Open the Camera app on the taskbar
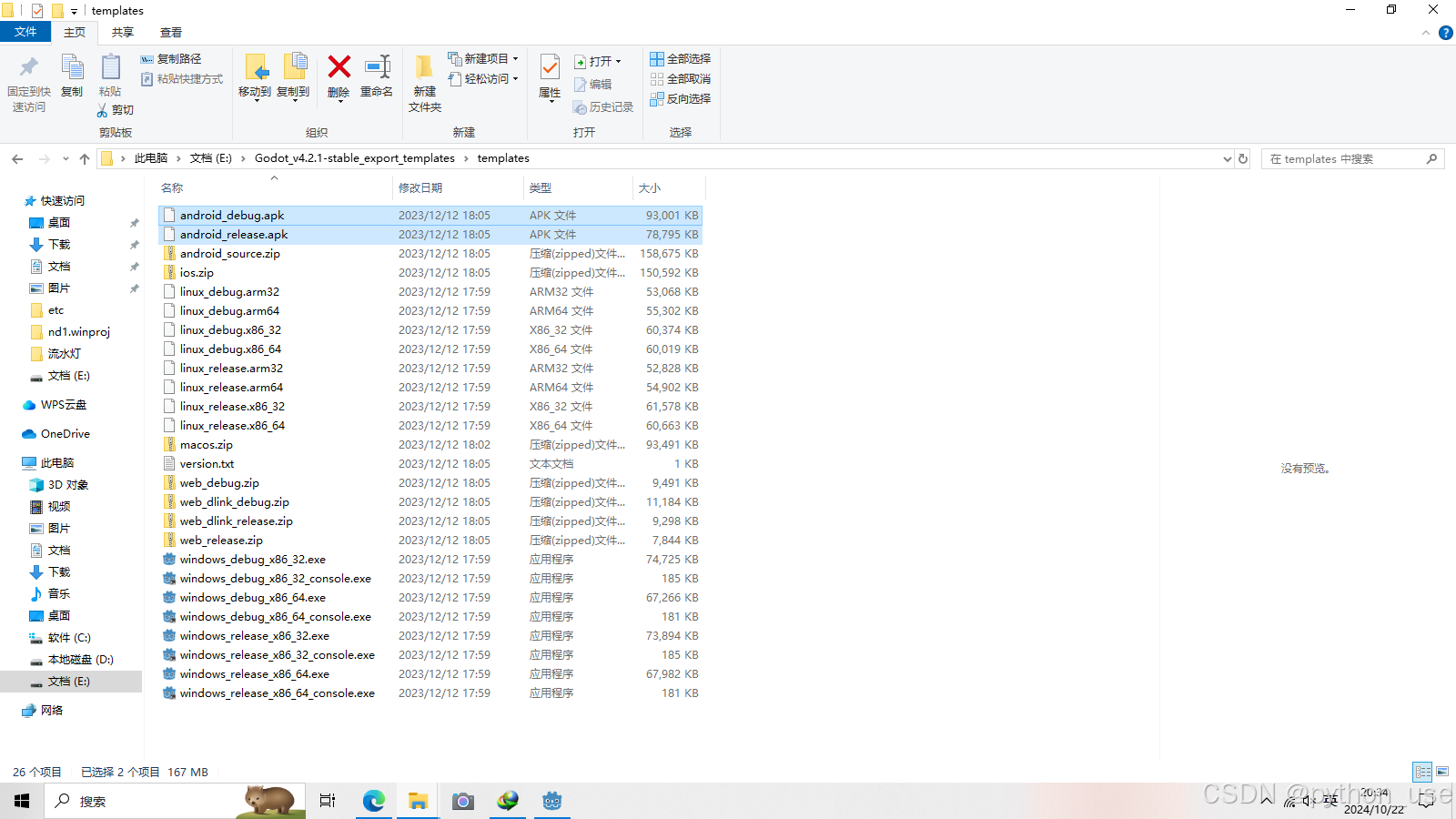Screen dimensions: 1456x819 [462, 801]
